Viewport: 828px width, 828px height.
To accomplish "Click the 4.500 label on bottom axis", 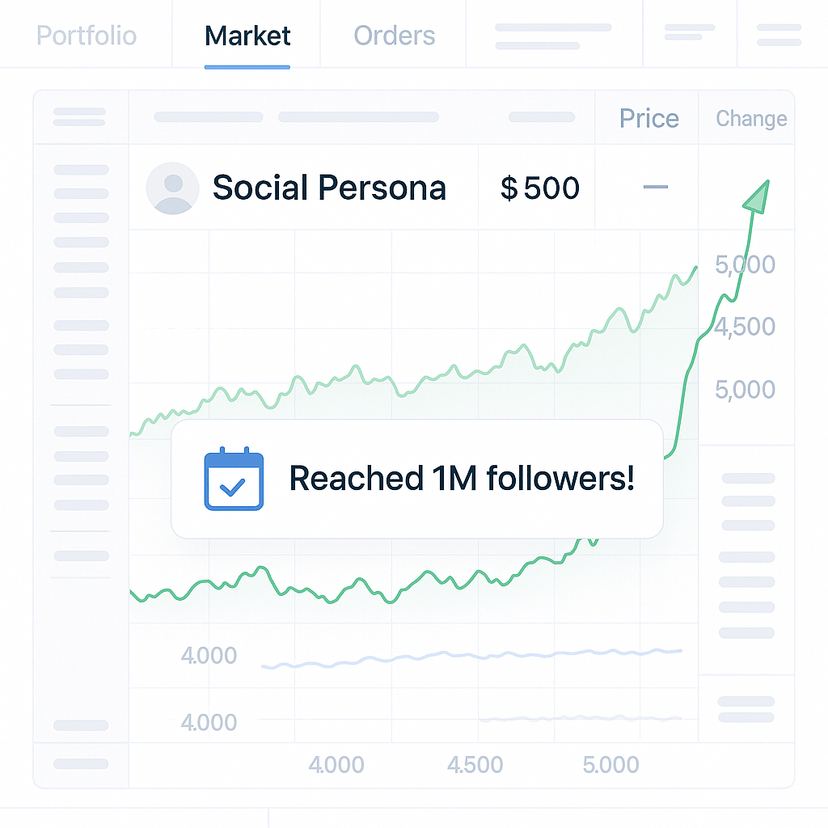I will click(x=474, y=765).
